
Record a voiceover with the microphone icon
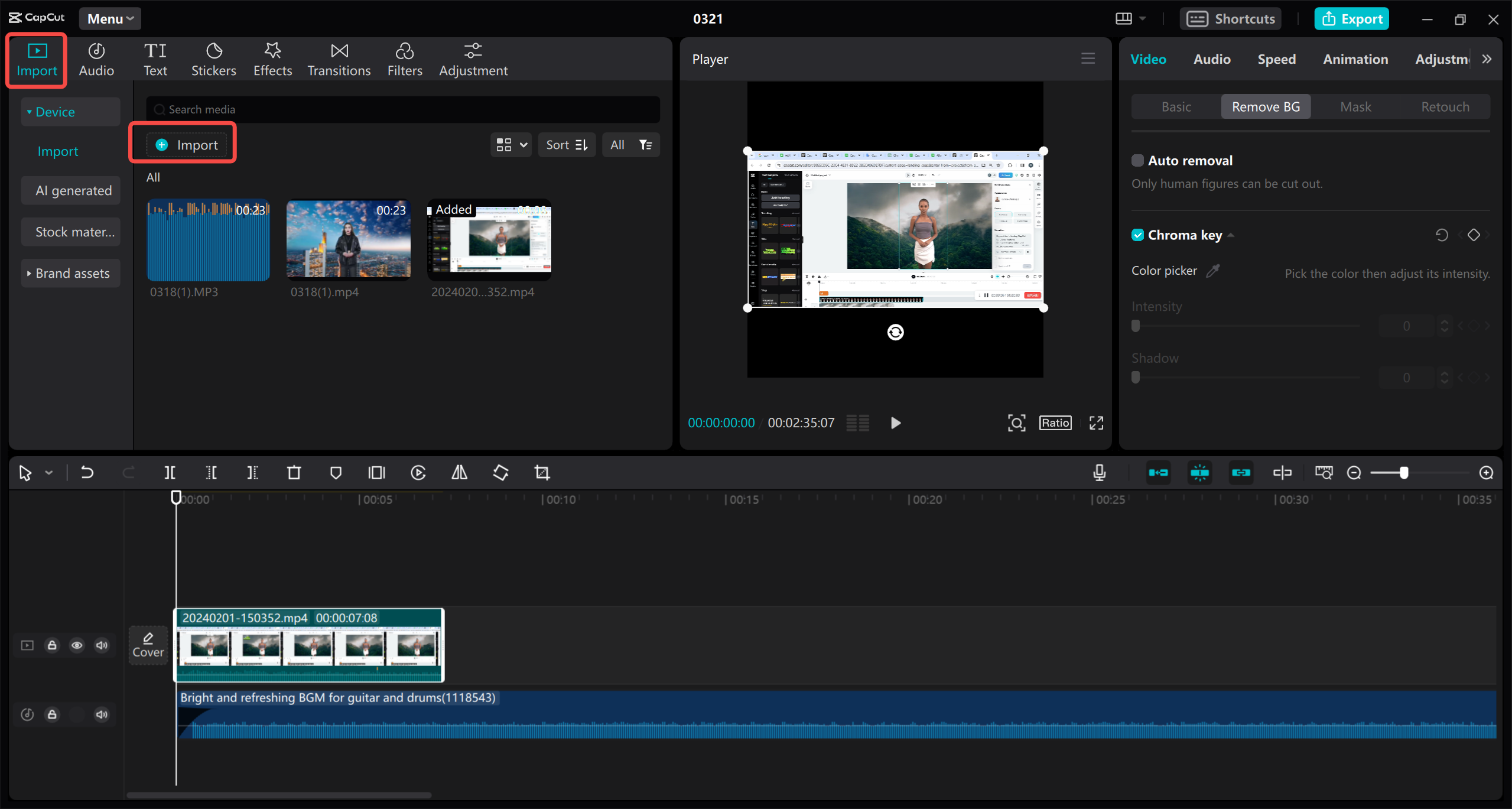[1099, 472]
